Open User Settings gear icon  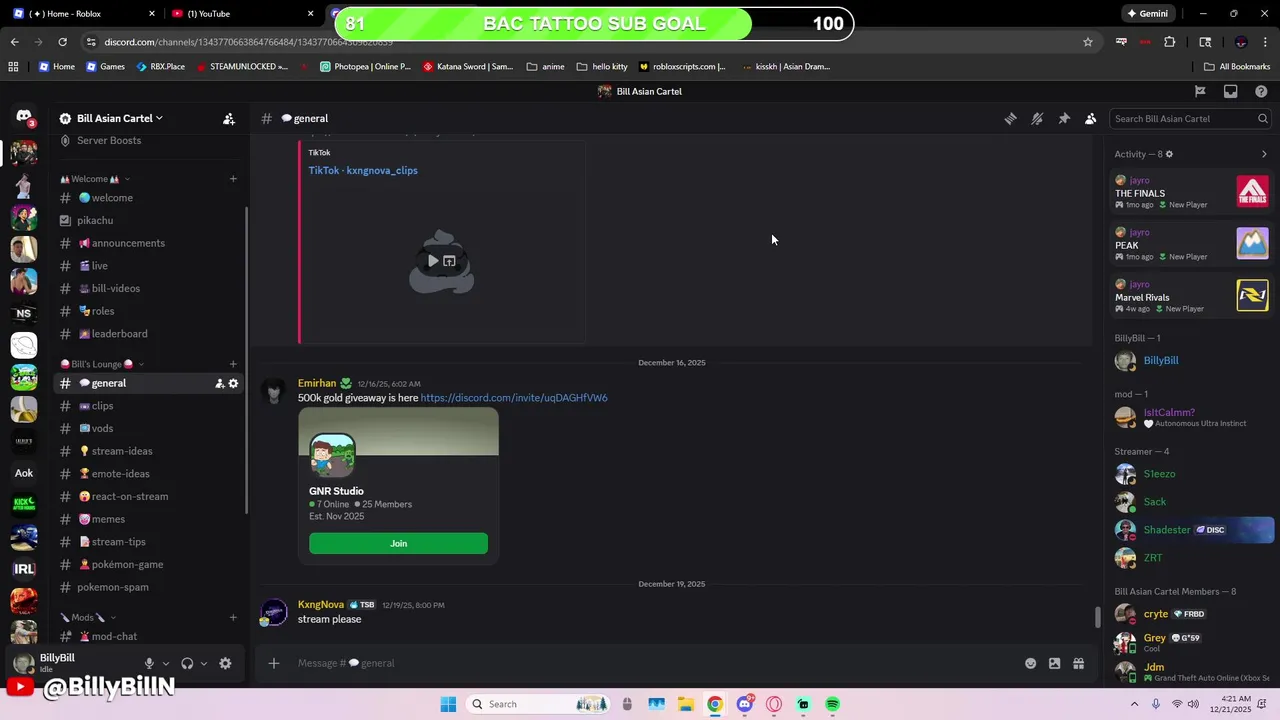point(225,663)
